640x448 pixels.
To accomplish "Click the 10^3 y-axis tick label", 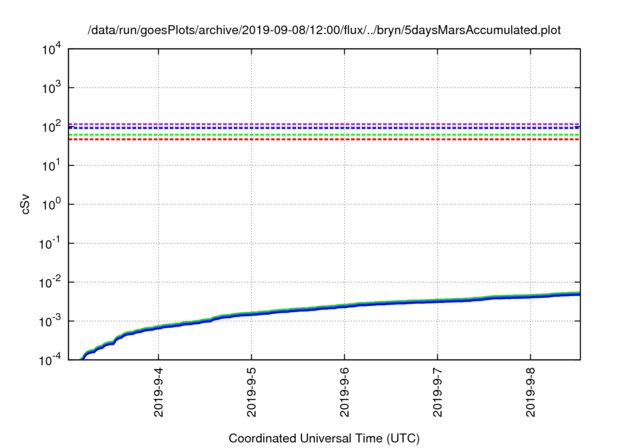I will pyautogui.click(x=51, y=88).
